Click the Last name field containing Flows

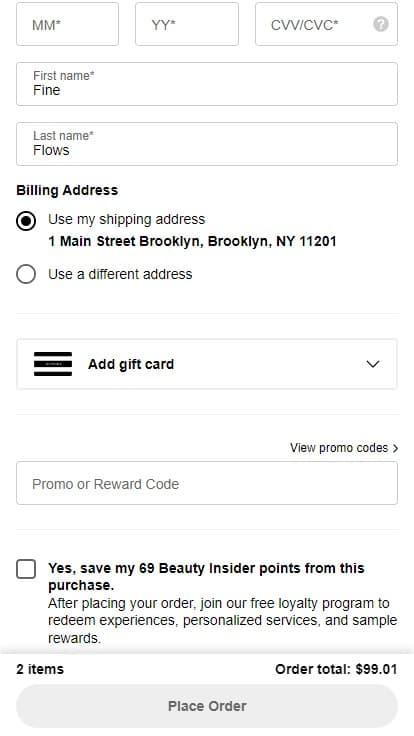click(x=207, y=144)
